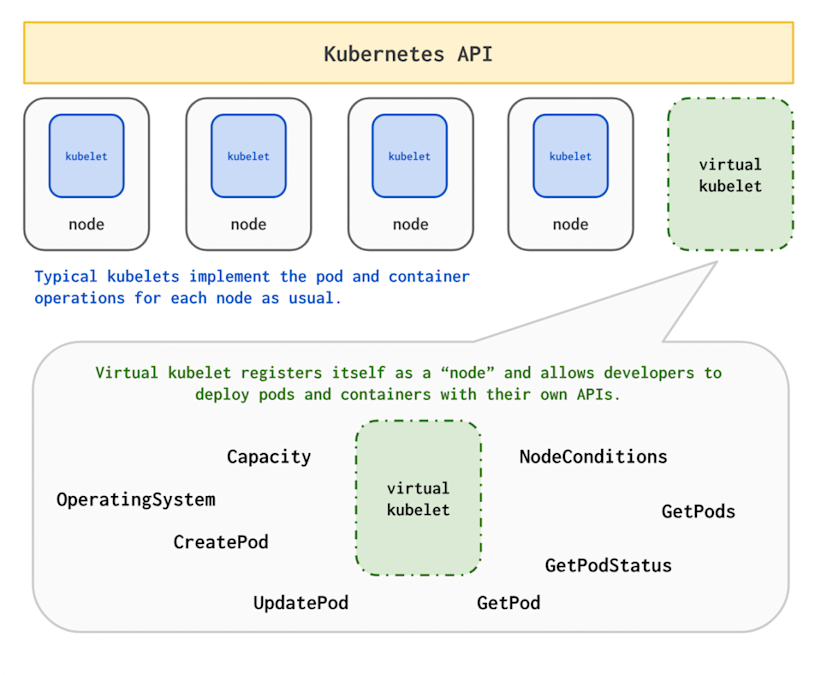
Task: Click the kubelet in the fourth node
Action: 570,156
